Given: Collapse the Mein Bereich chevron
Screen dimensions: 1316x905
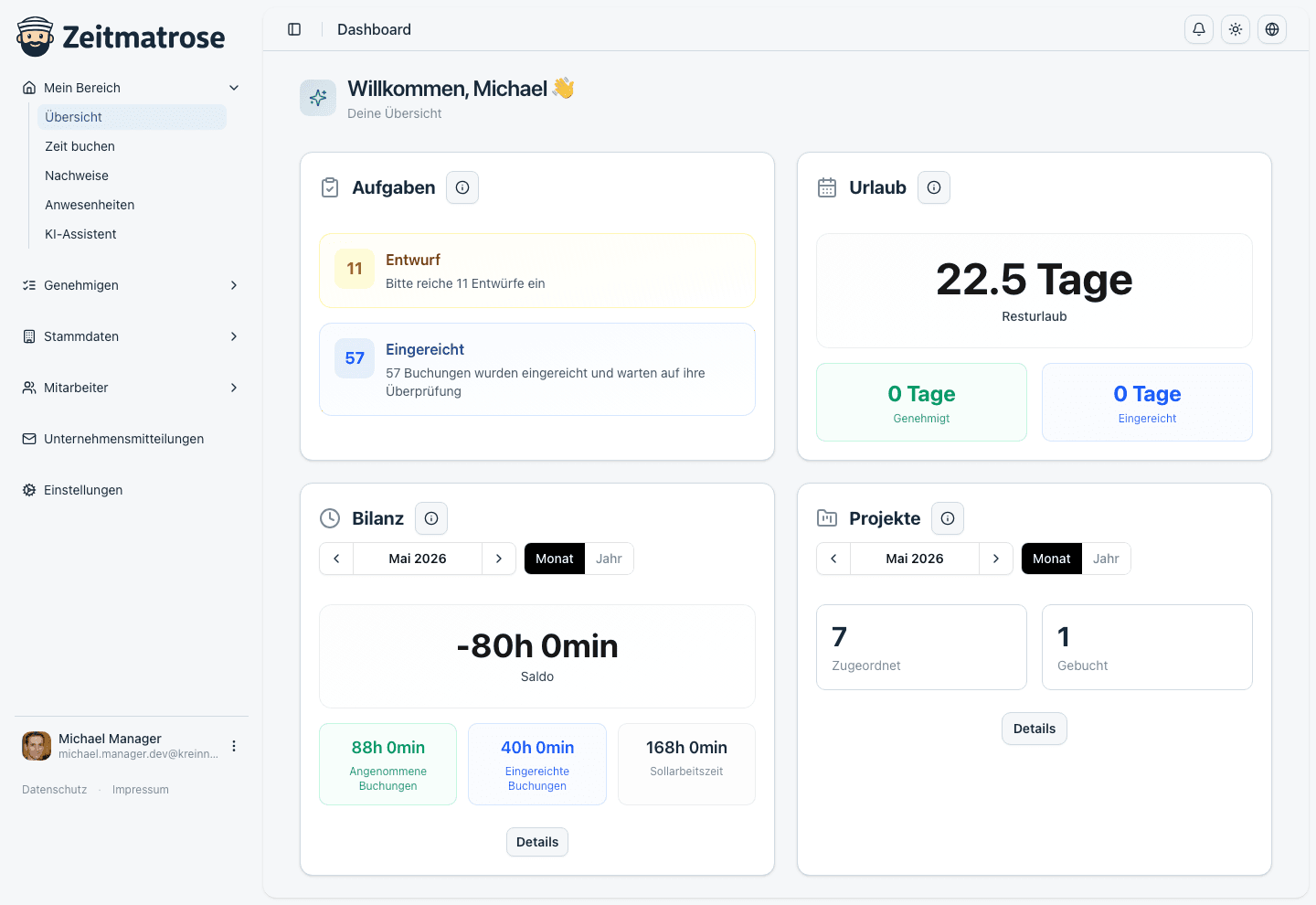Looking at the screenshot, I should click(x=234, y=88).
